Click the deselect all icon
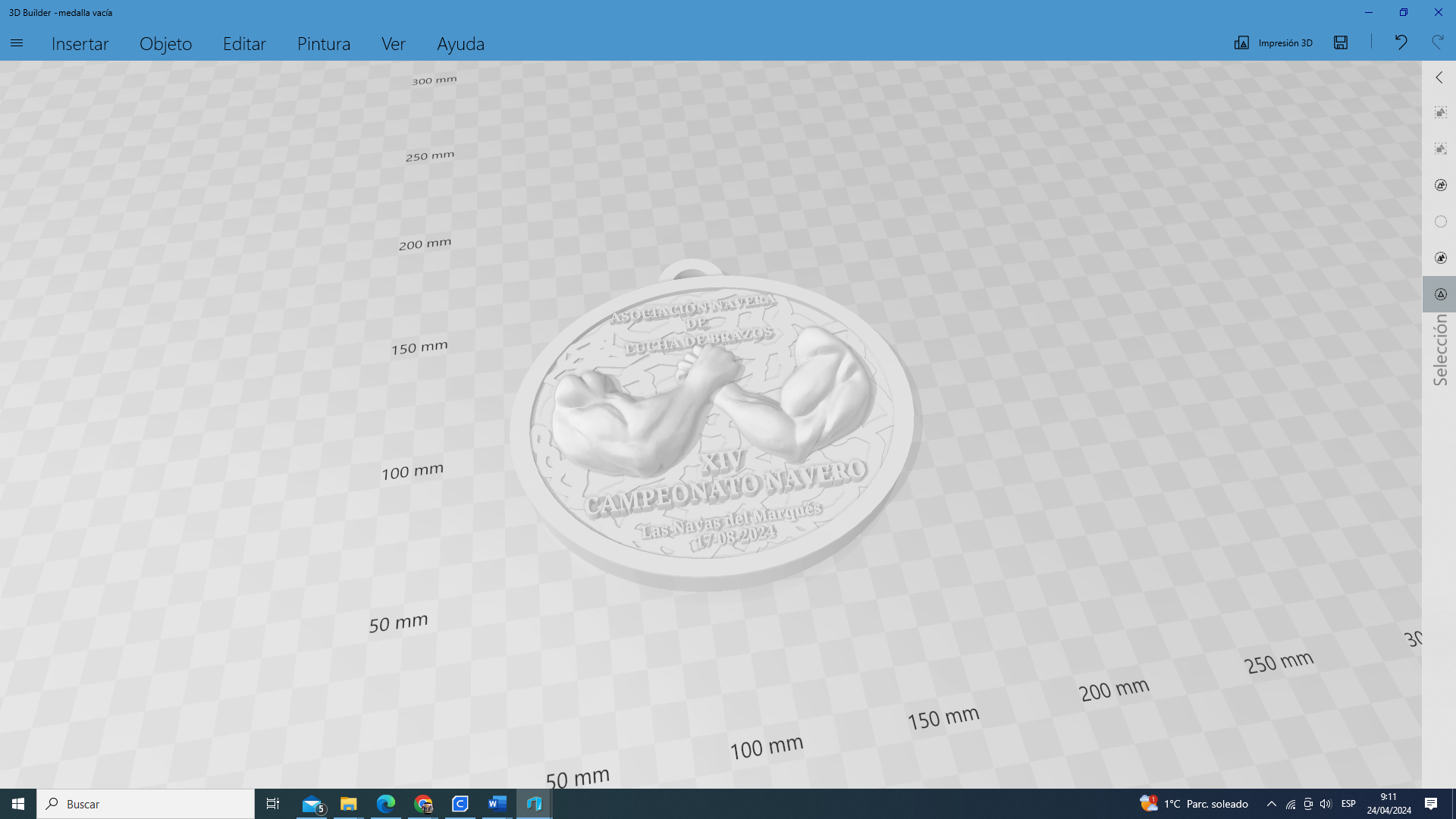 point(1440,149)
